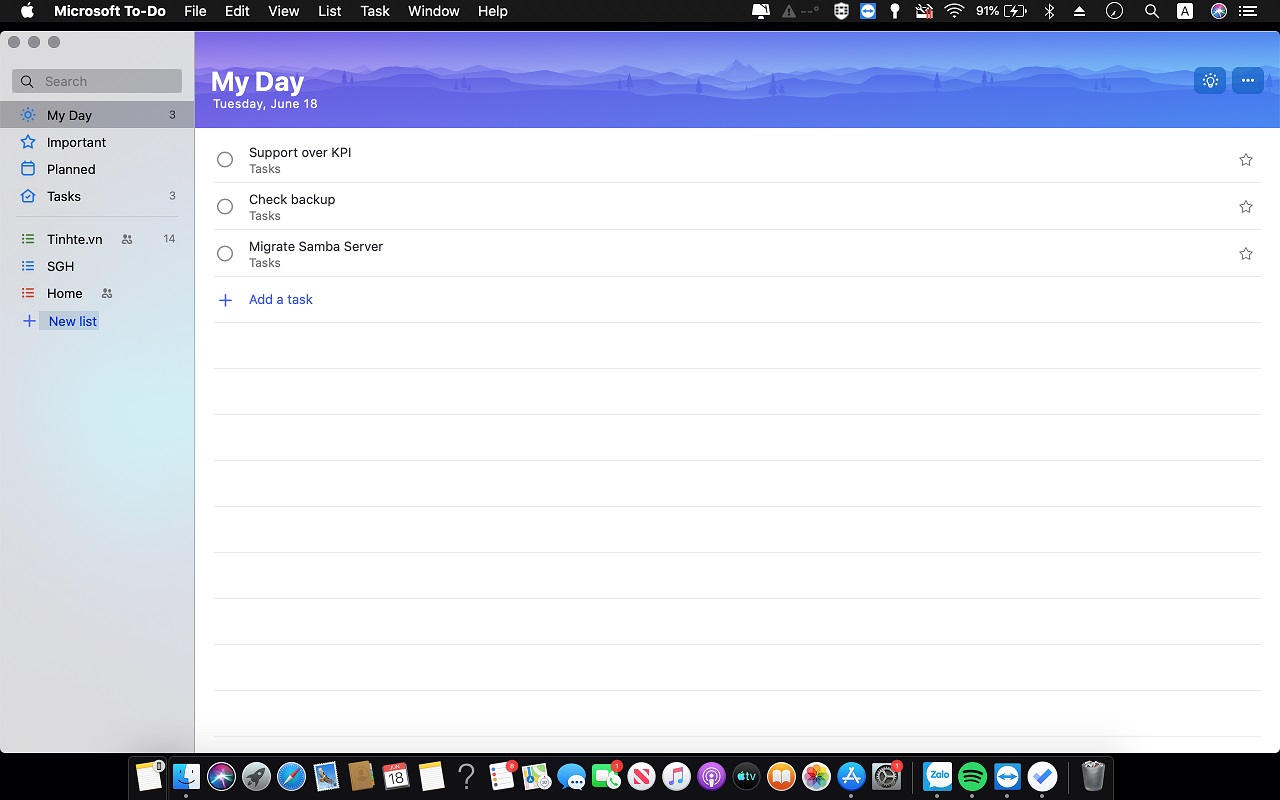This screenshot has width=1280, height=800.
Task: Open Calendar showing 18 in the Dock
Action: (396, 776)
